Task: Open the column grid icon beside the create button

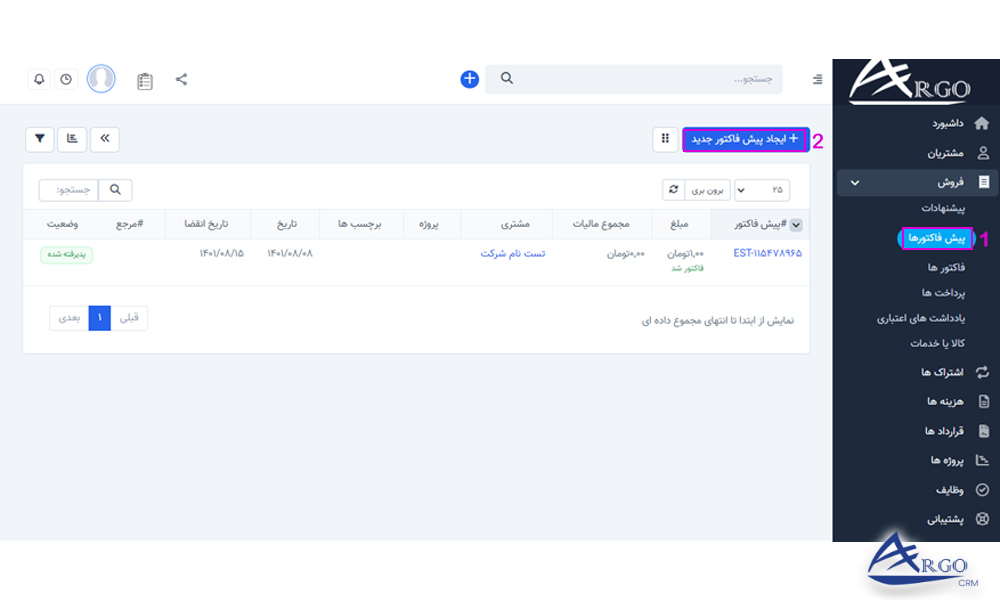Action: click(x=665, y=139)
